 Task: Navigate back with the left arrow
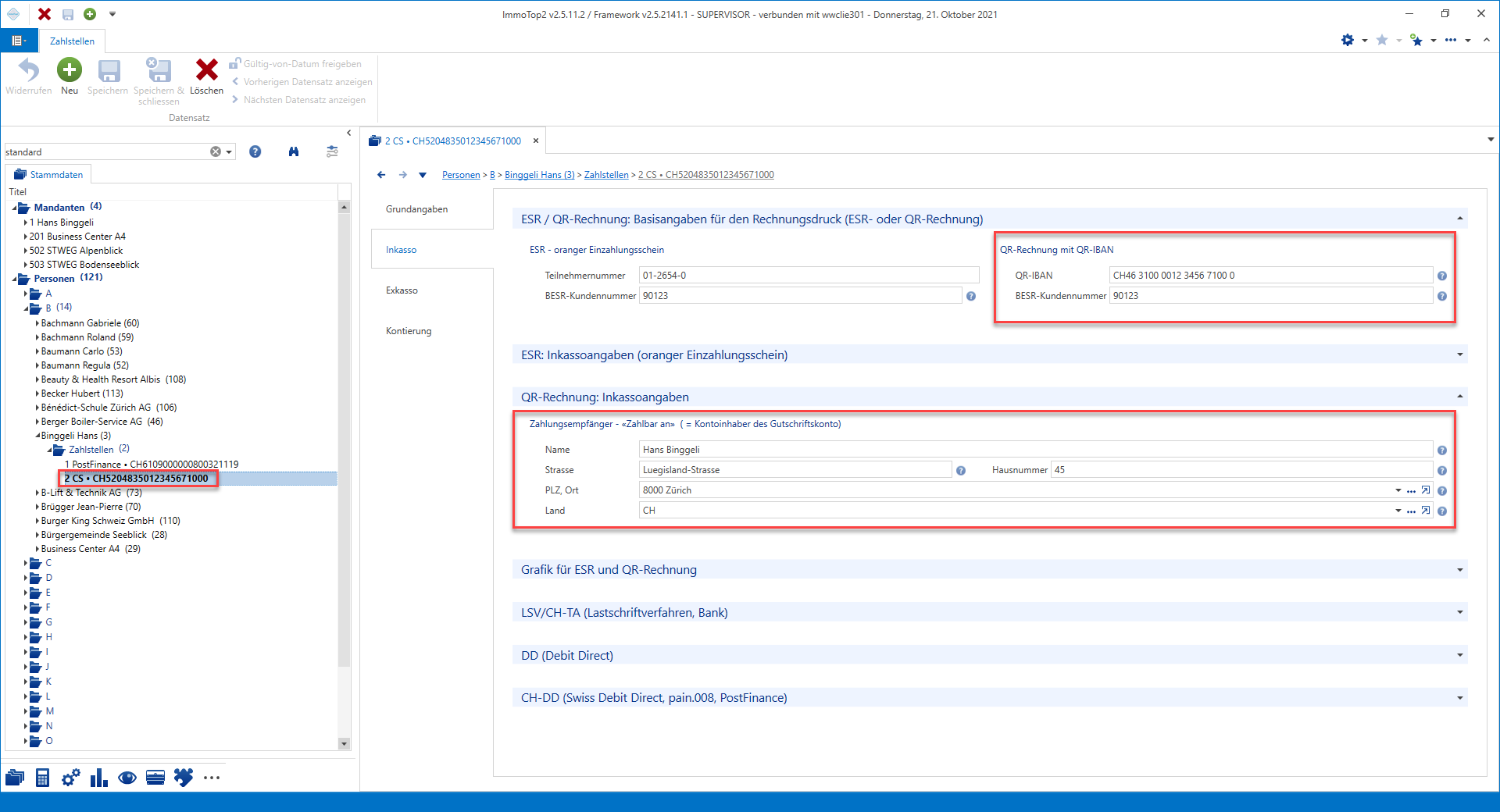tap(381, 175)
